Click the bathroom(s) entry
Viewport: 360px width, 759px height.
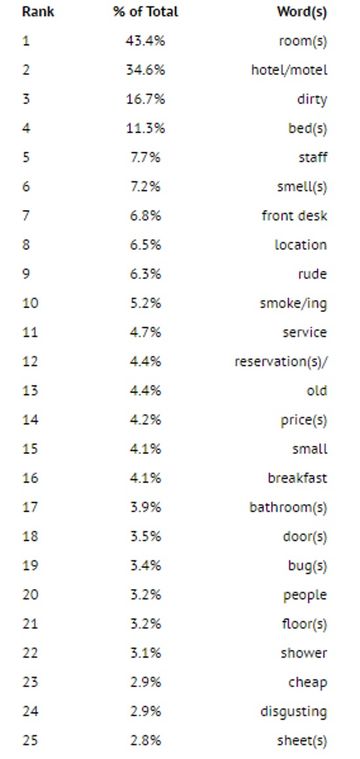288,508
